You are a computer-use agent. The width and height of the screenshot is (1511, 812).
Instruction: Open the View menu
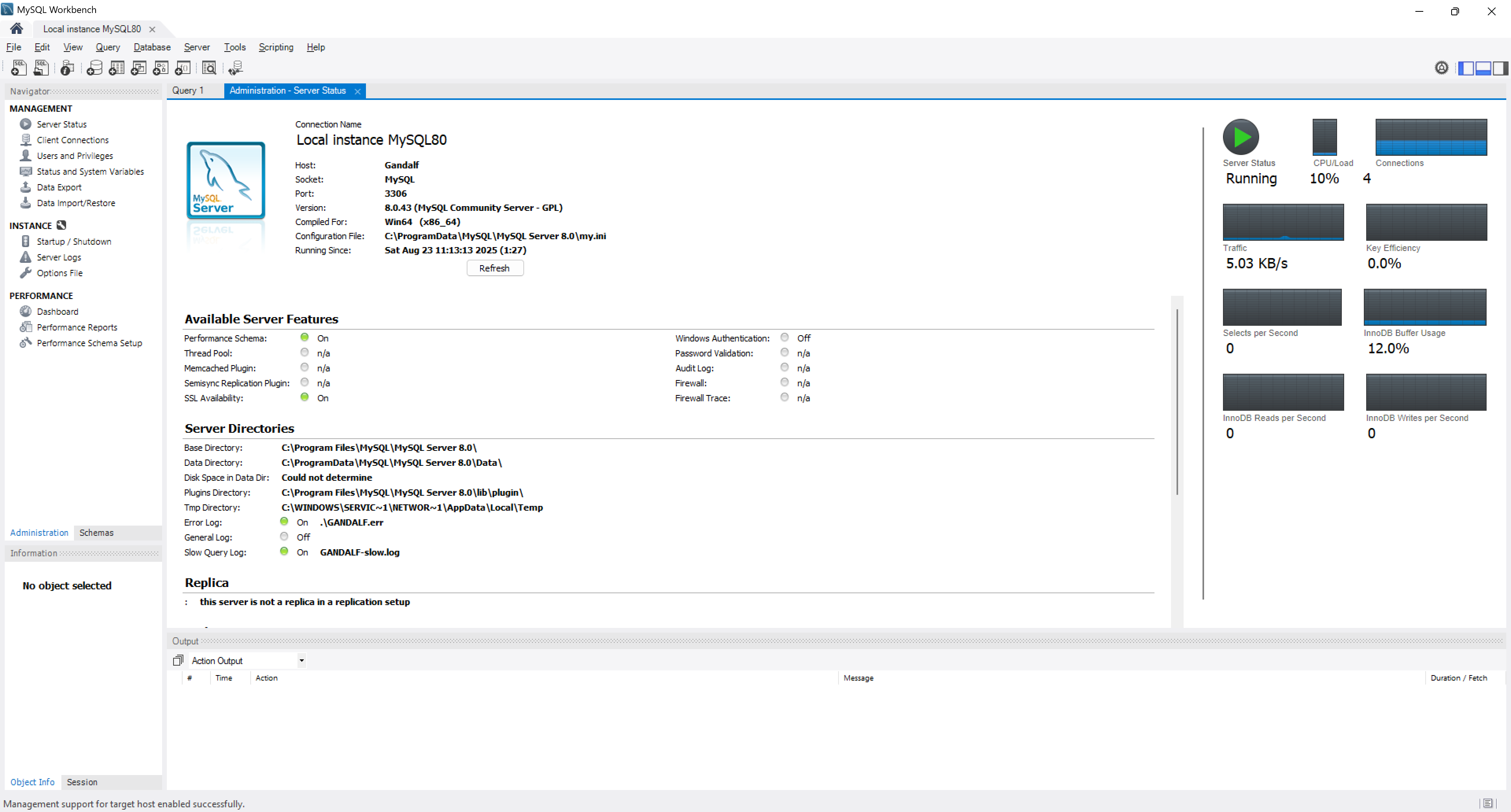[73, 48]
